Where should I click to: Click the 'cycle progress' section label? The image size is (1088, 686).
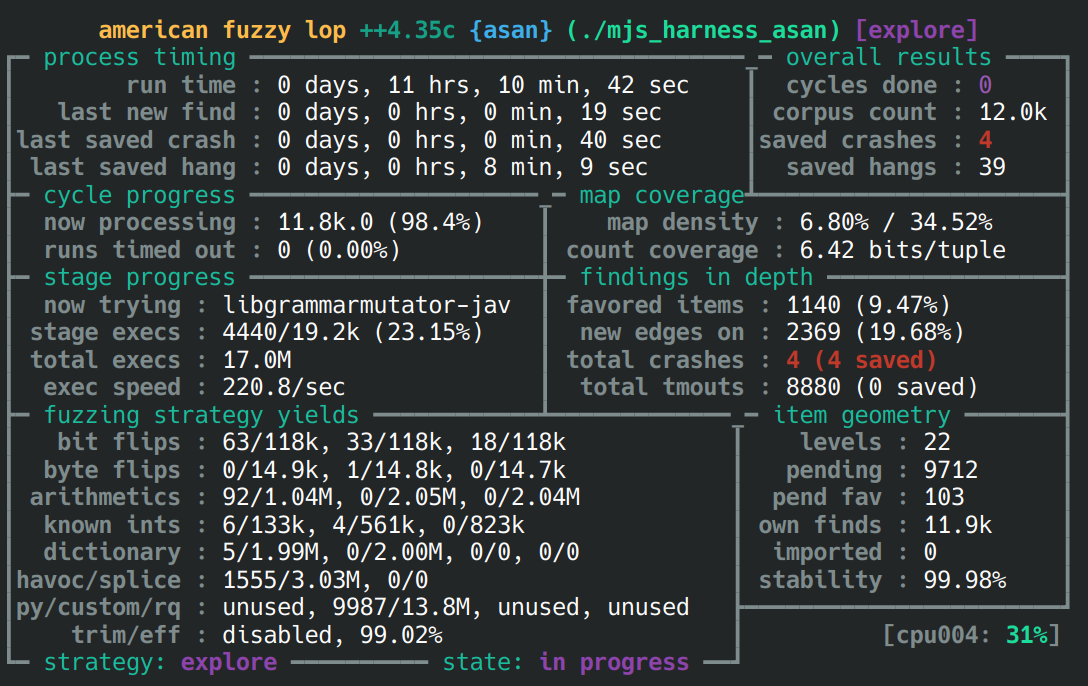tap(140, 195)
